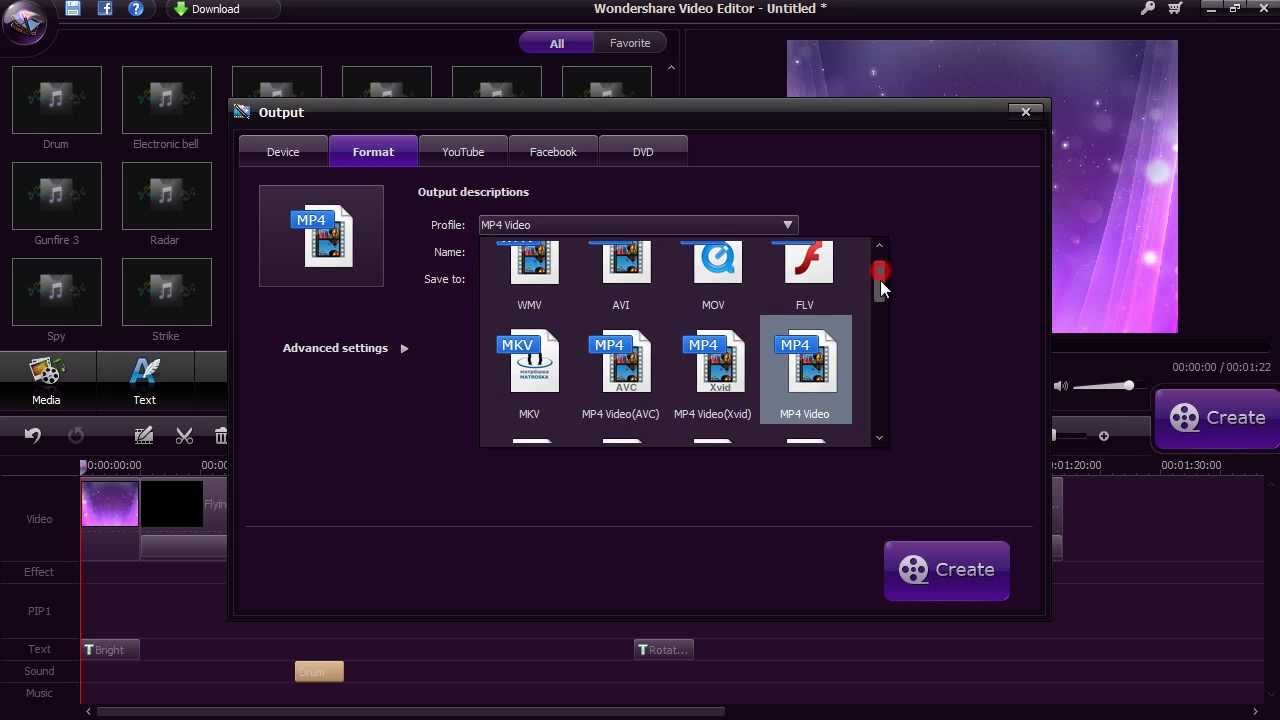This screenshot has height=720, width=1280.
Task: Click the Wondershare logo icon
Action: [x=24, y=24]
